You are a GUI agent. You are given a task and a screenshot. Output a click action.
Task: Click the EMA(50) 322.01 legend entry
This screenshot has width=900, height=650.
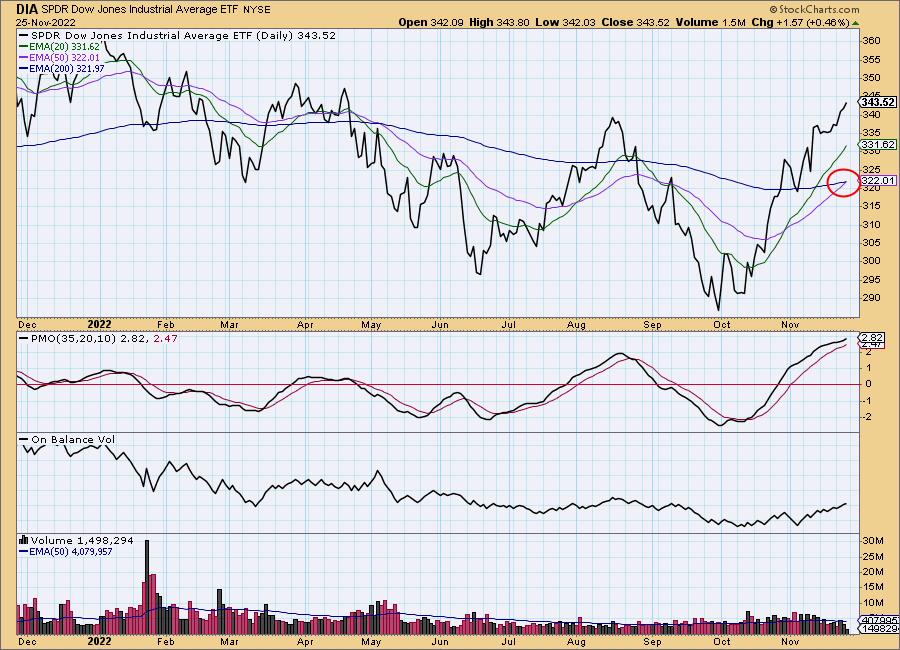coord(60,57)
